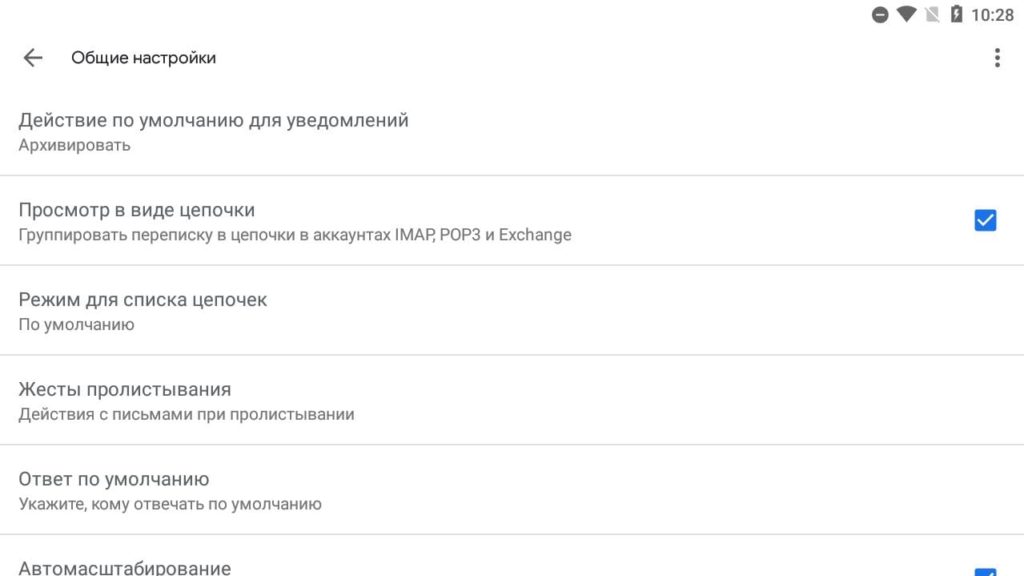Uncheck the Просмотр в виде цепочки checkbox

pos(985,220)
